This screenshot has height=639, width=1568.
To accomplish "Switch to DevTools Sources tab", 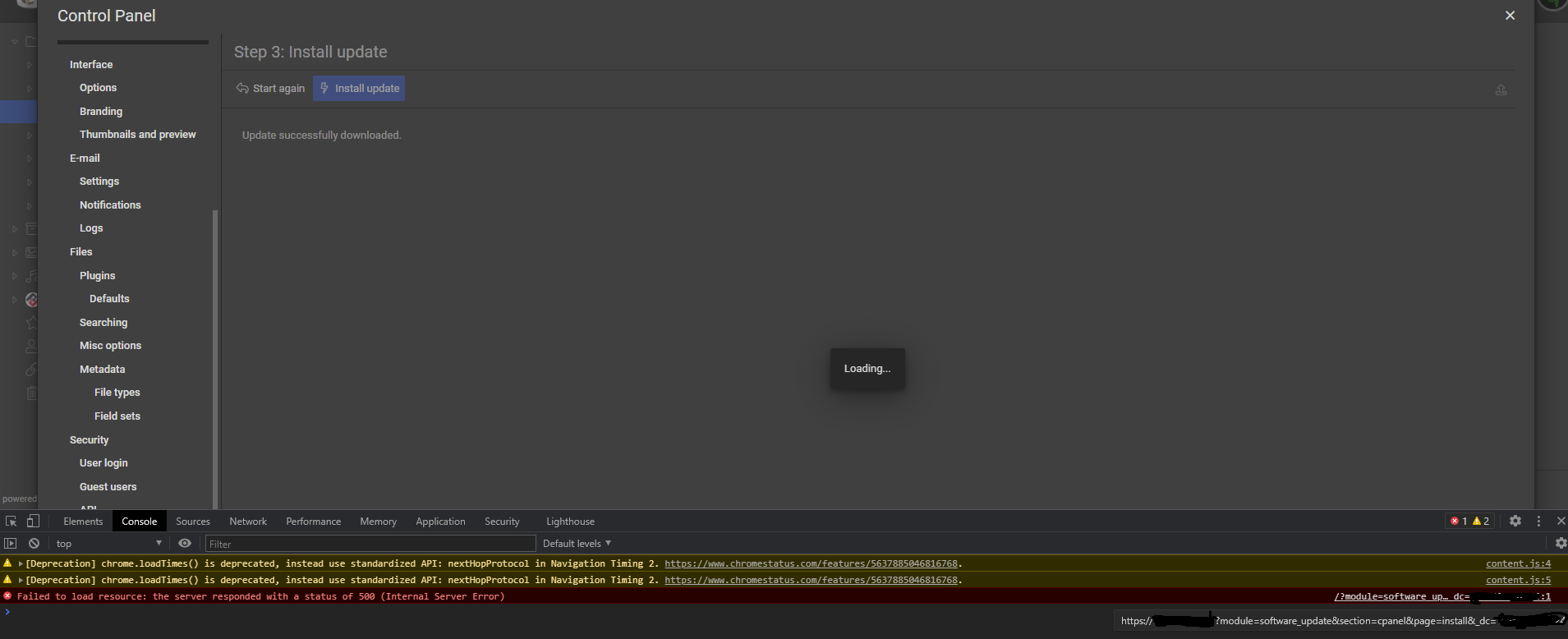I will [193, 522].
